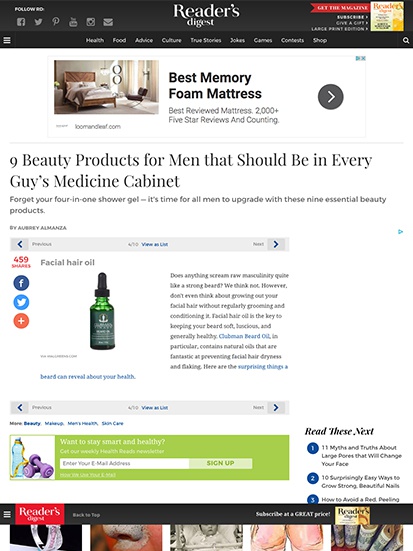Open the email envelope icon in header
This screenshot has width=413, height=551.
point(108,22)
